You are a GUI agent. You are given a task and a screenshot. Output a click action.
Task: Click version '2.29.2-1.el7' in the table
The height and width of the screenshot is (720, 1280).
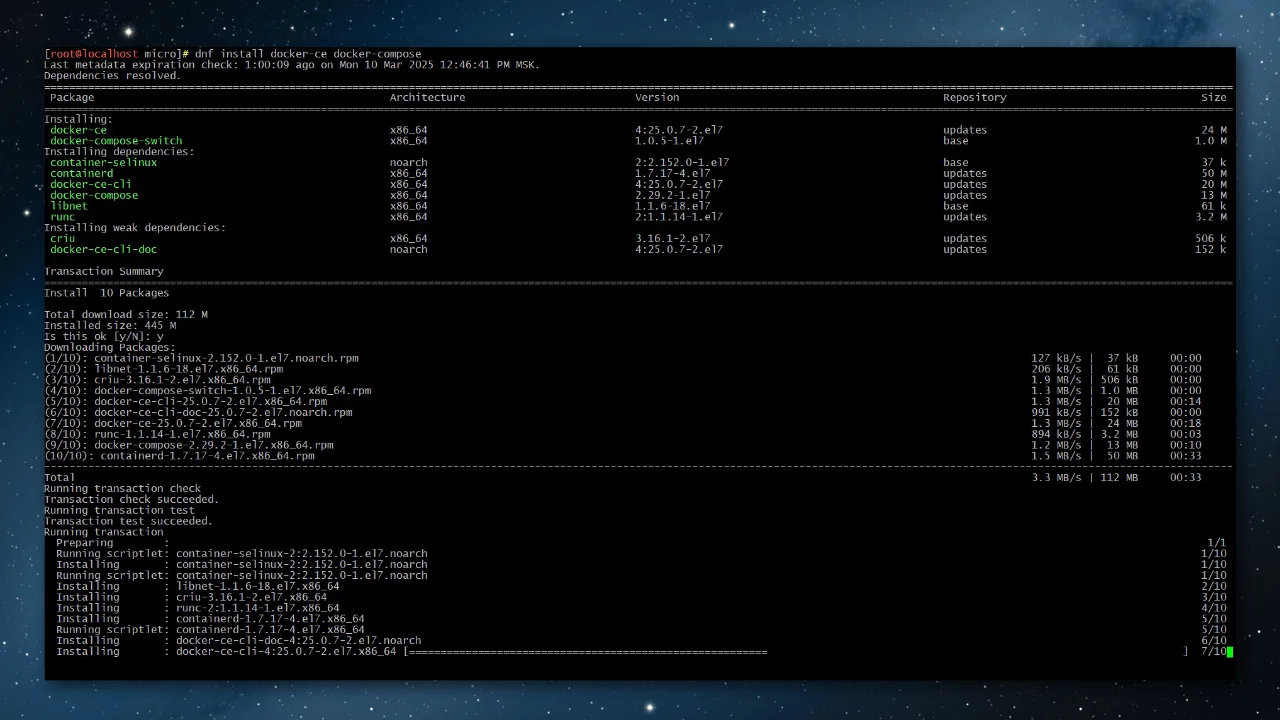coord(673,196)
